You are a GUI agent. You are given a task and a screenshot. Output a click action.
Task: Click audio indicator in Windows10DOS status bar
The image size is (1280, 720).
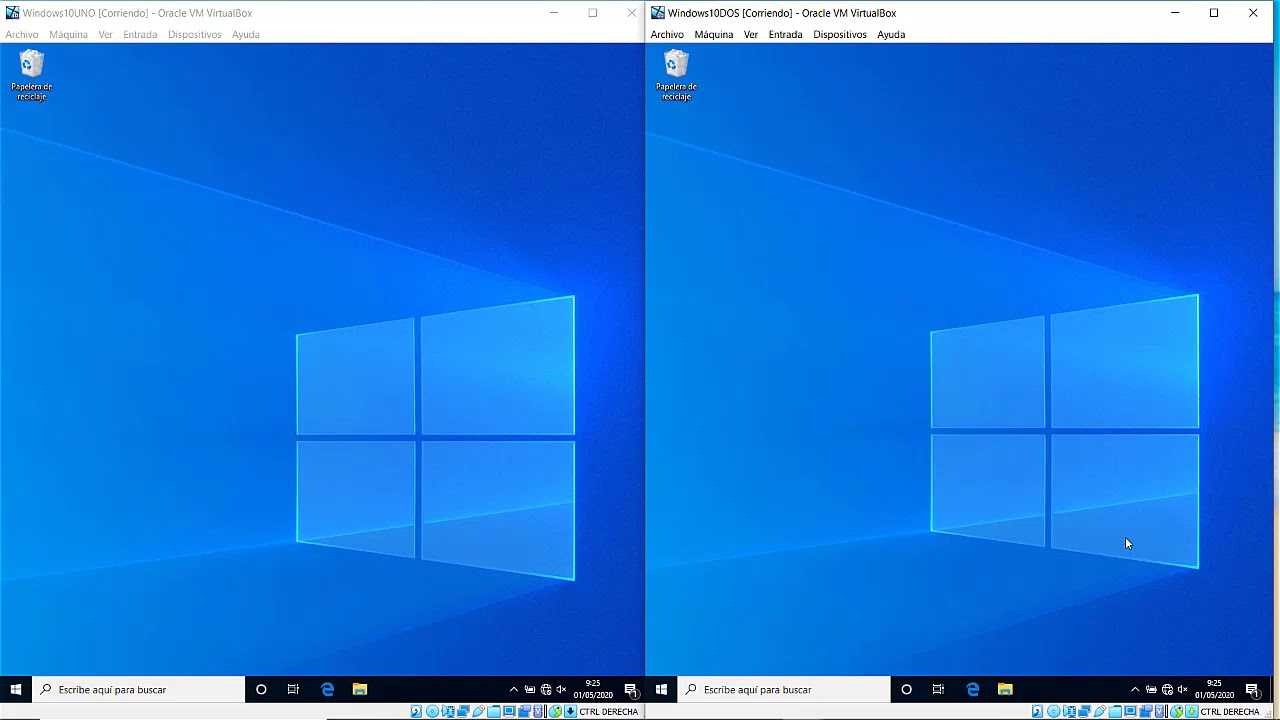[1070, 711]
